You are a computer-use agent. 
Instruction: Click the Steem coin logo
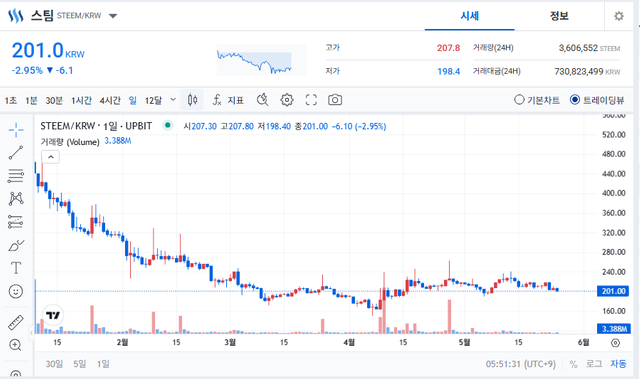(16, 16)
